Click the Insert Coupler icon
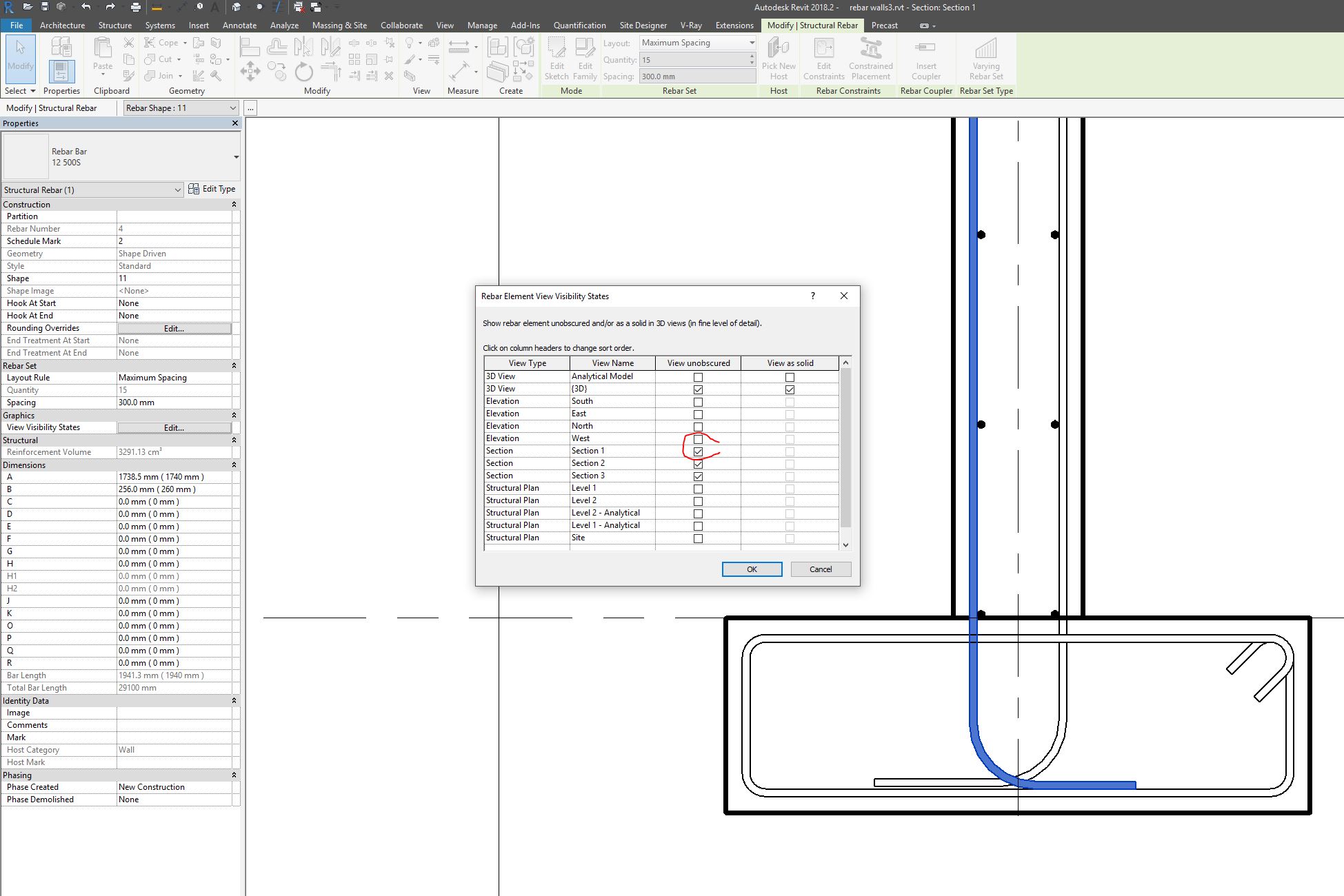Viewport: 1344px width, 896px height. [925, 59]
